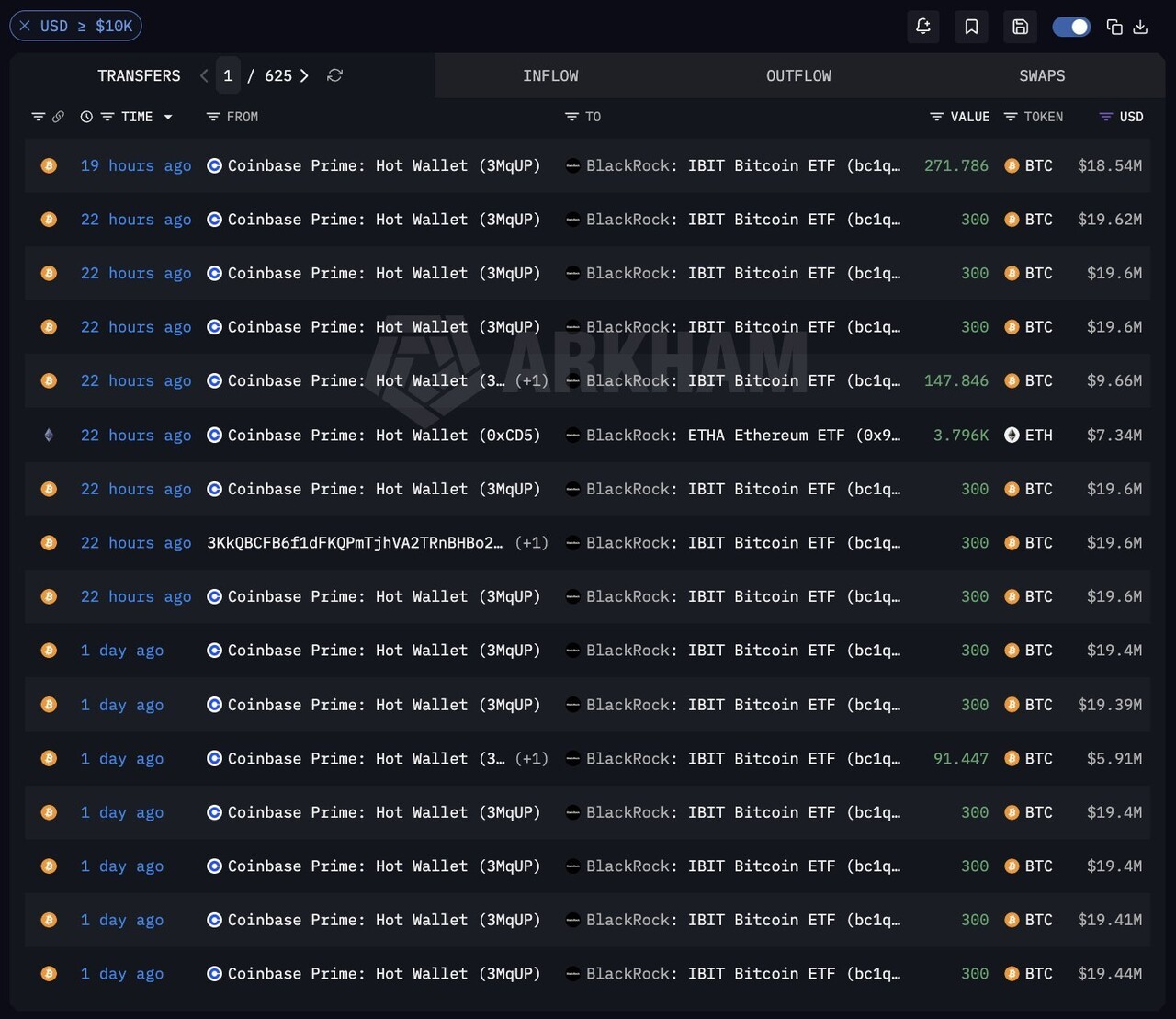Click the 271.786 value
1176x1019 pixels.
point(956,165)
